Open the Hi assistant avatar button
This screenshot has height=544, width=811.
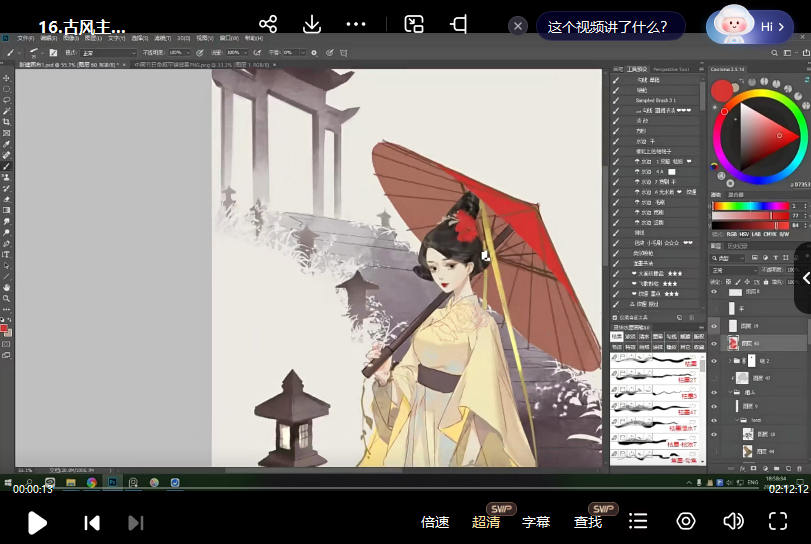(750, 27)
